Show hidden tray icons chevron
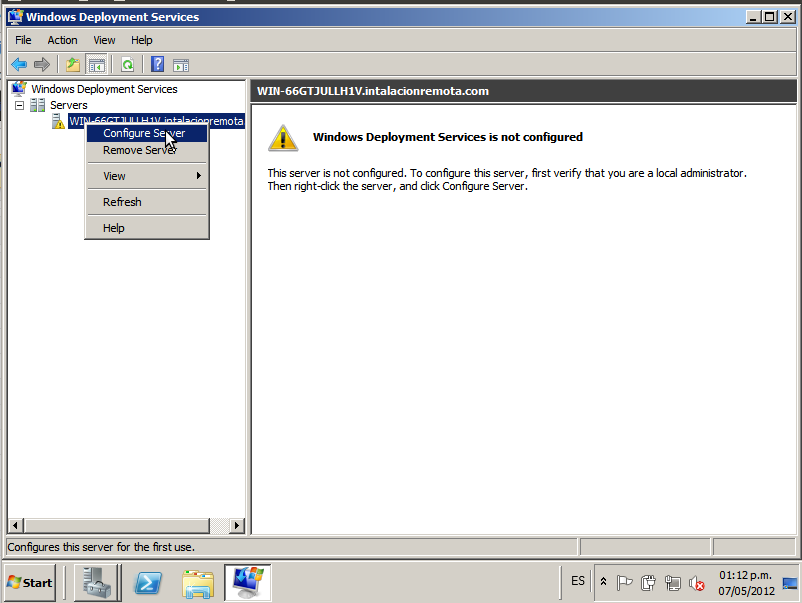This screenshot has width=802, height=603. tap(604, 582)
